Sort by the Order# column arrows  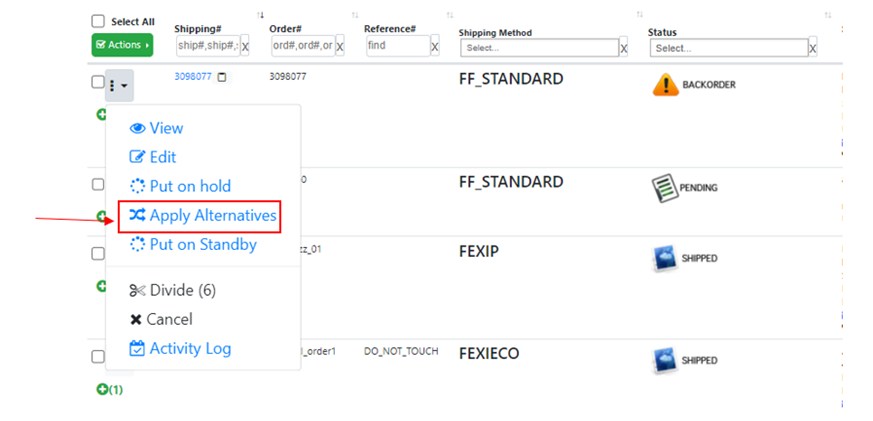(x=356, y=15)
